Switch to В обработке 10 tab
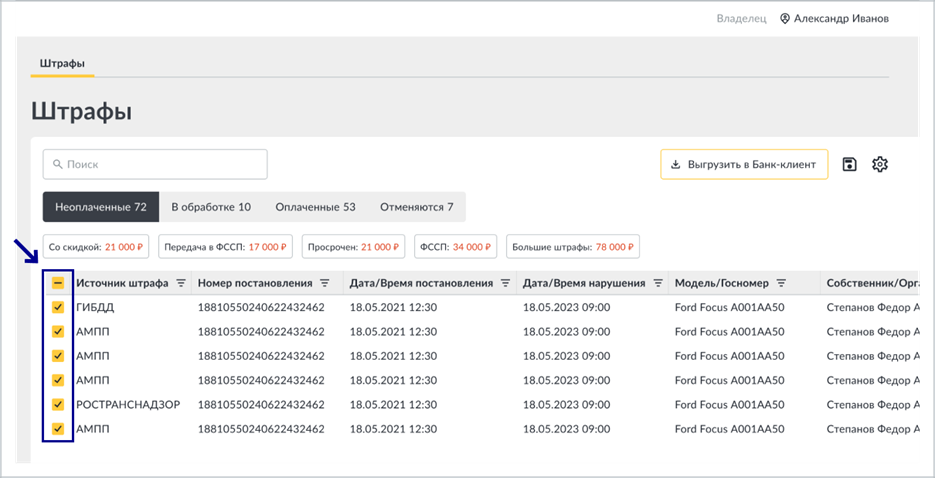 [x=211, y=207]
